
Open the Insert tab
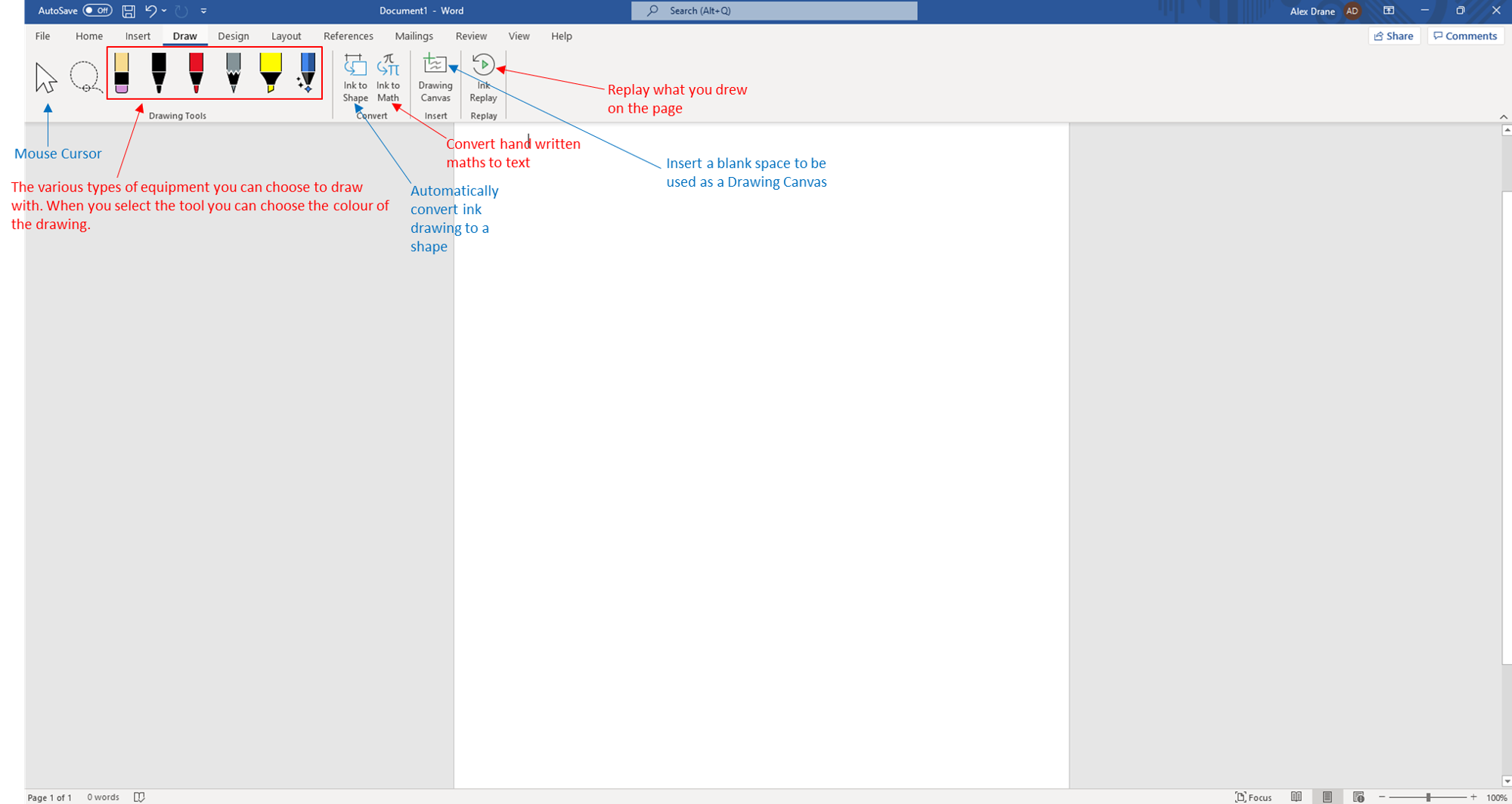click(x=138, y=36)
